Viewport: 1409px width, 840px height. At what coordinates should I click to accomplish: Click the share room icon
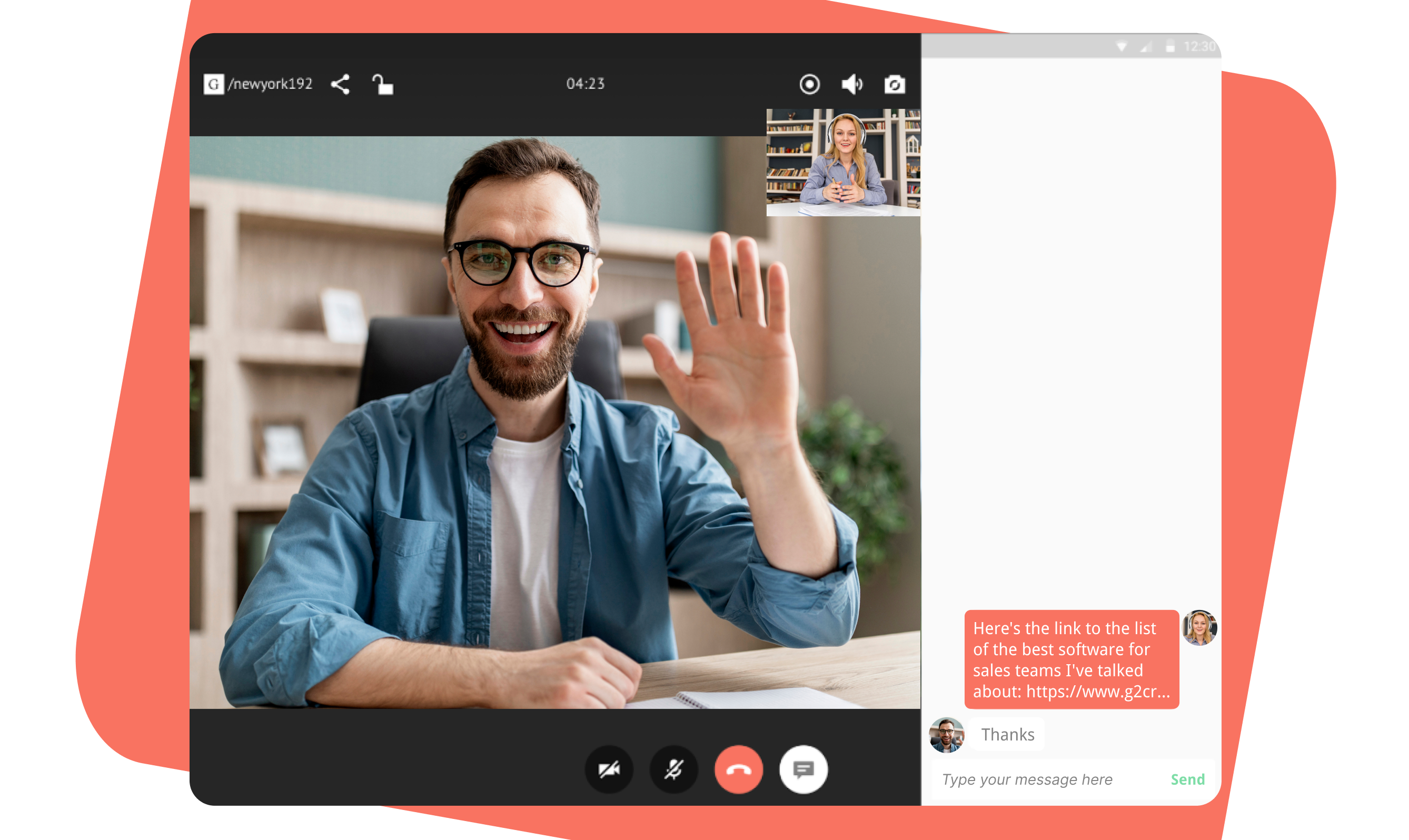click(x=340, y=84)
